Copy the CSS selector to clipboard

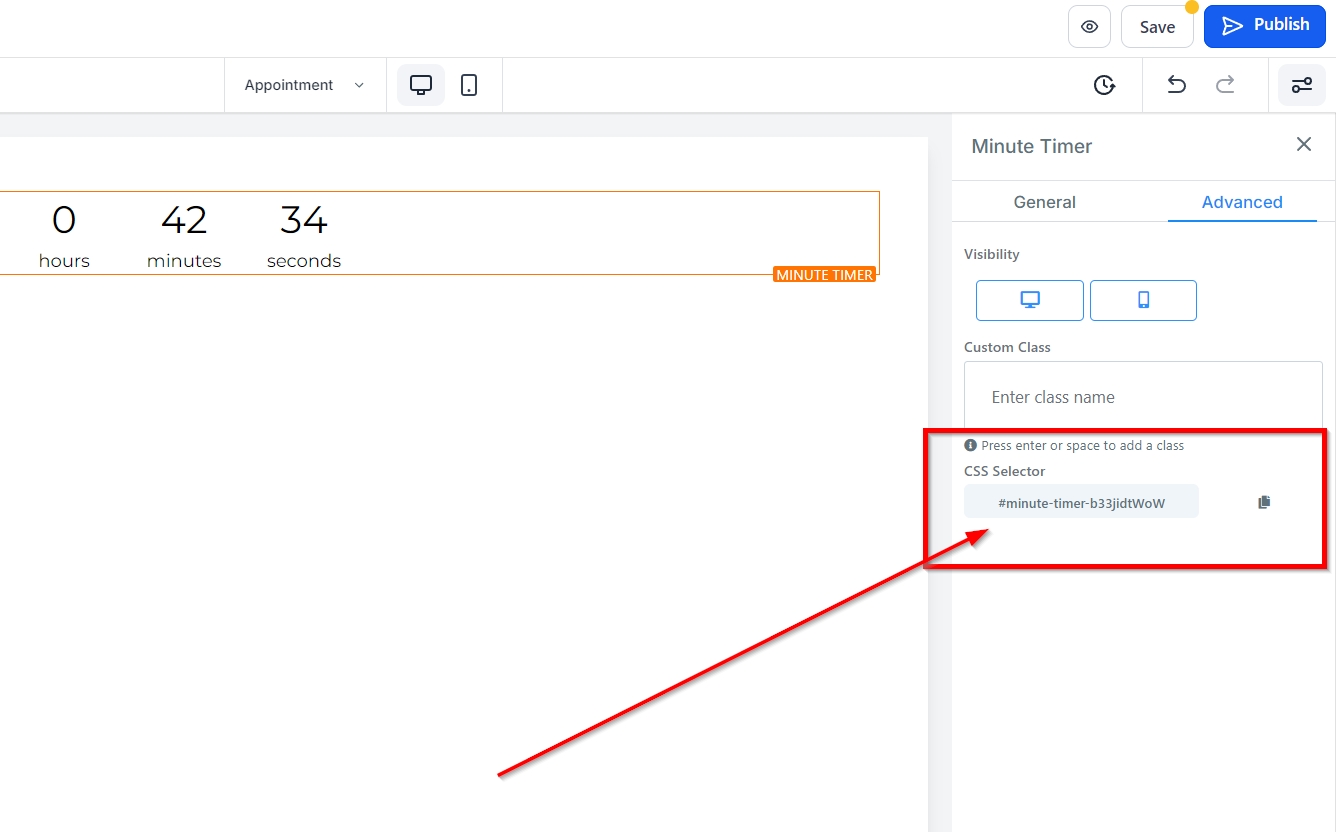[1264, 502]
